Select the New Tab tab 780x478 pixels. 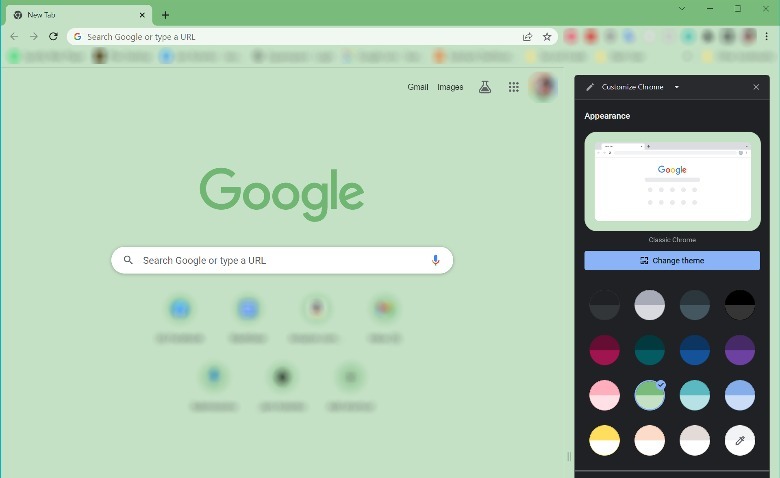pos(79,15)
